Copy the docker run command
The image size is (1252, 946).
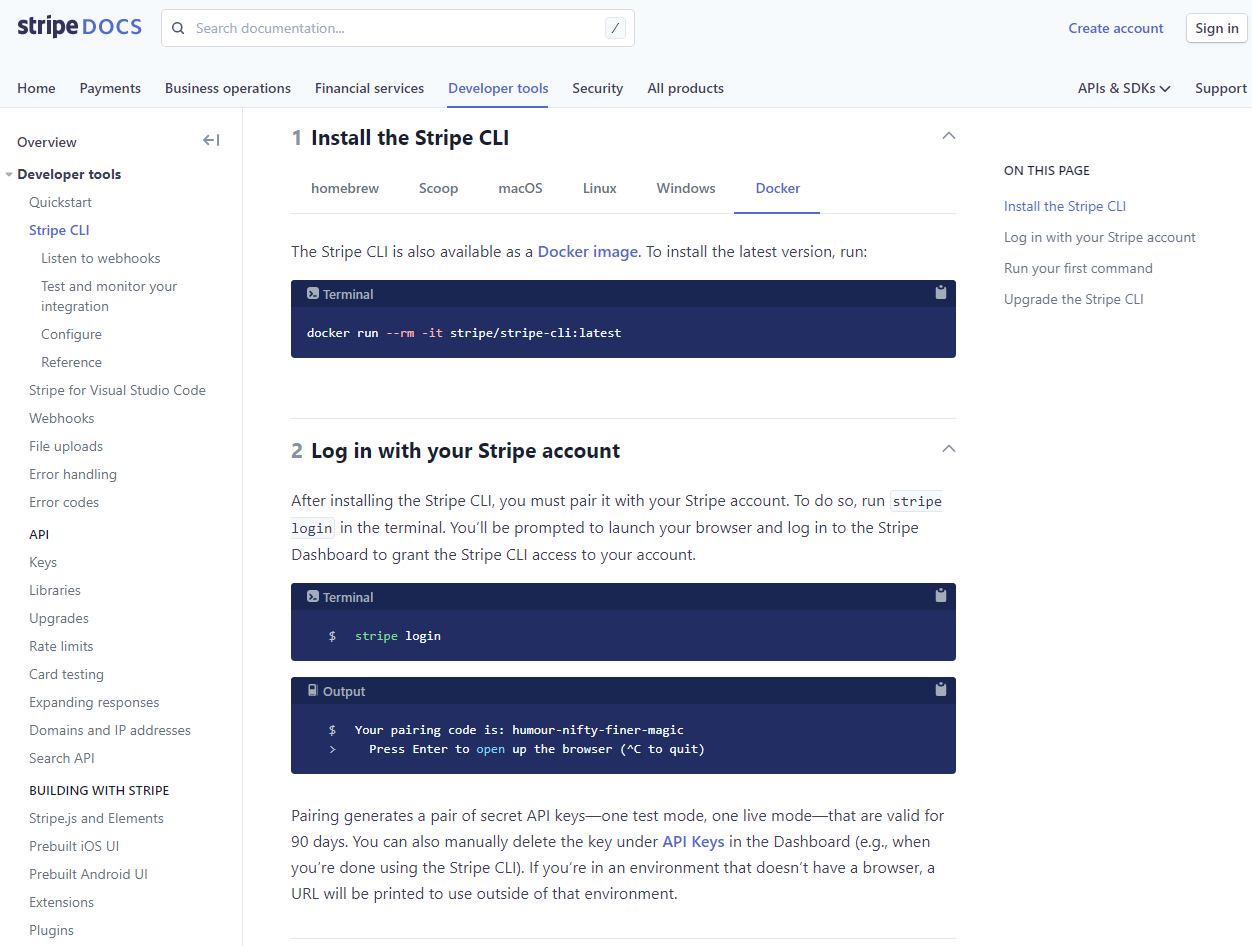click(940, 293)
